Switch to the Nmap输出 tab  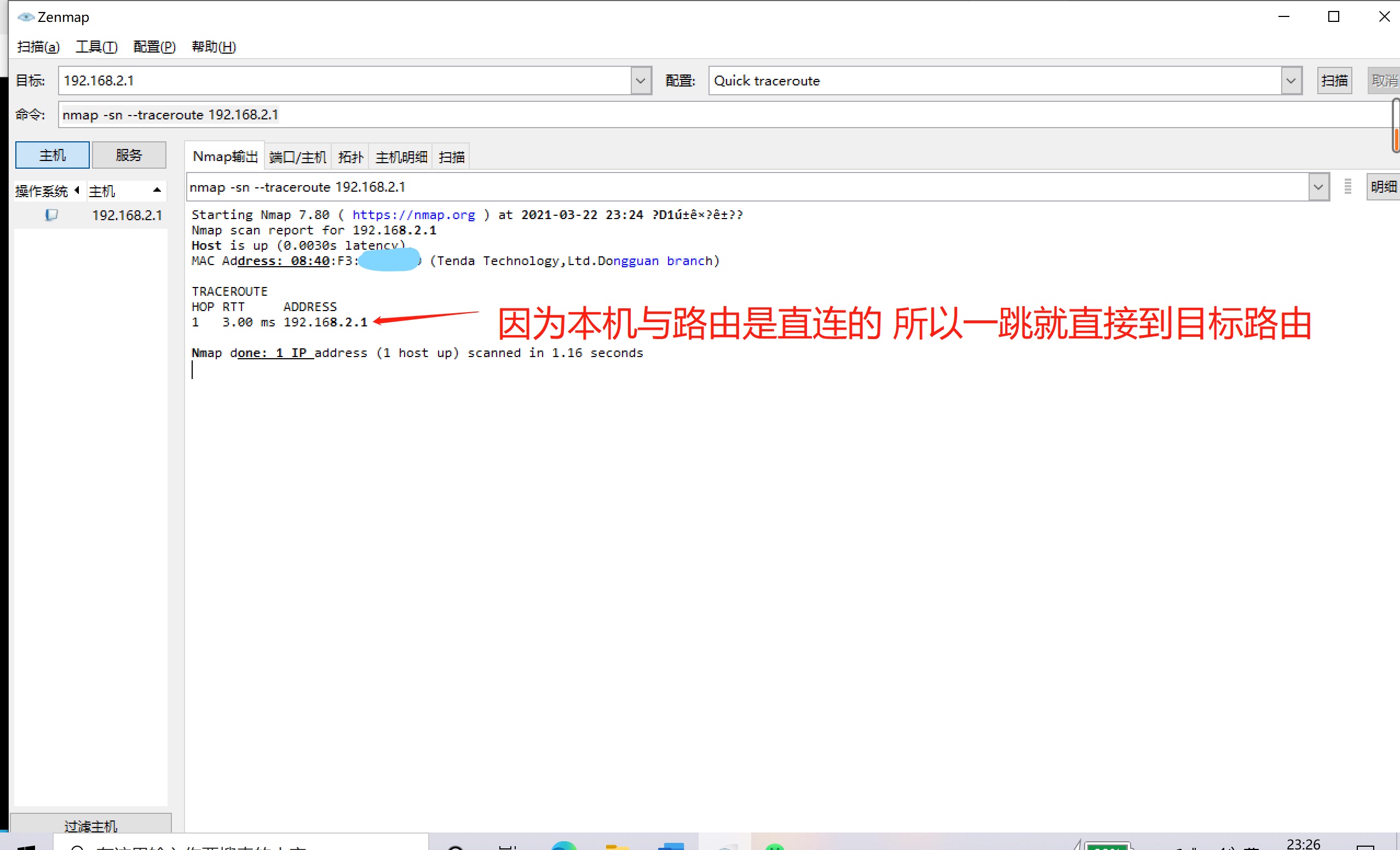pos(225,156)
